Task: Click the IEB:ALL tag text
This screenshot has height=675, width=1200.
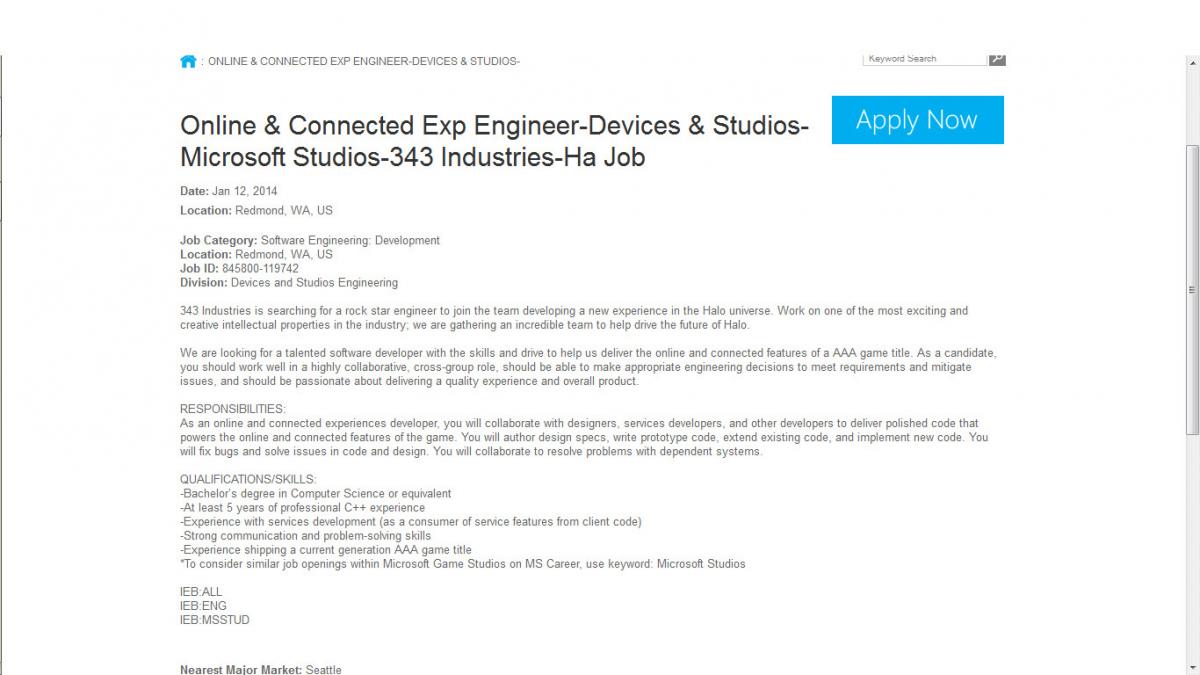Action: coord(201,592)
